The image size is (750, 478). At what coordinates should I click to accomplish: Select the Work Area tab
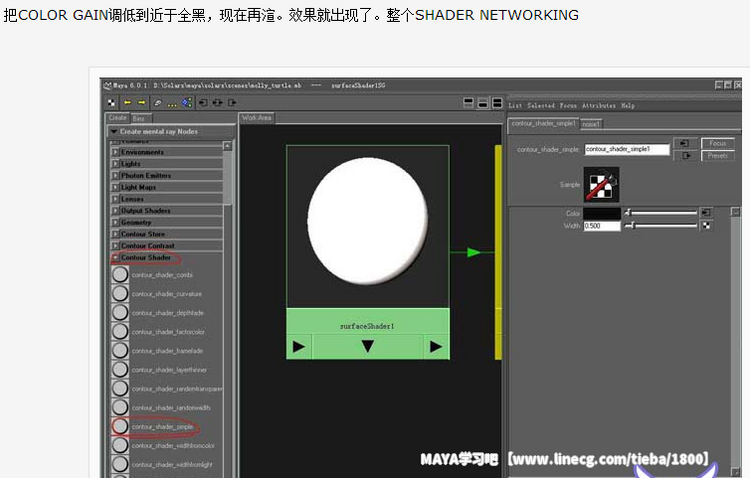(x=256, y=118)
